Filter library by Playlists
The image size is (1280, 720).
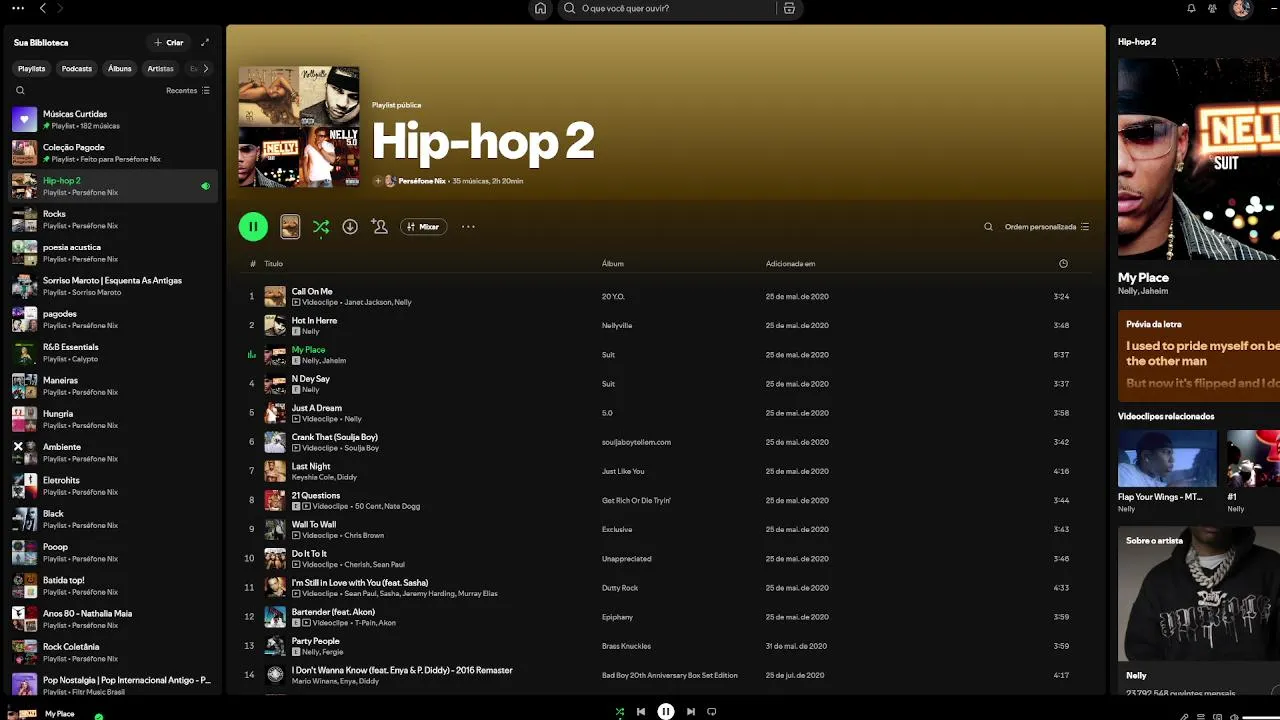tap(31, 69)
